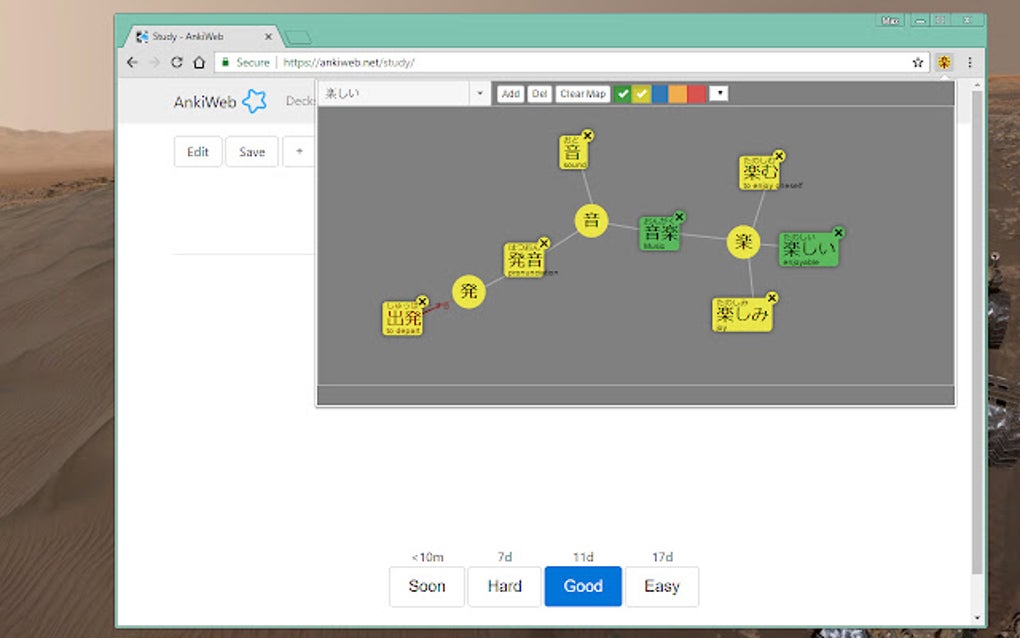Go to the browser home page
The image size is (1020, 638).
[199, 62]
